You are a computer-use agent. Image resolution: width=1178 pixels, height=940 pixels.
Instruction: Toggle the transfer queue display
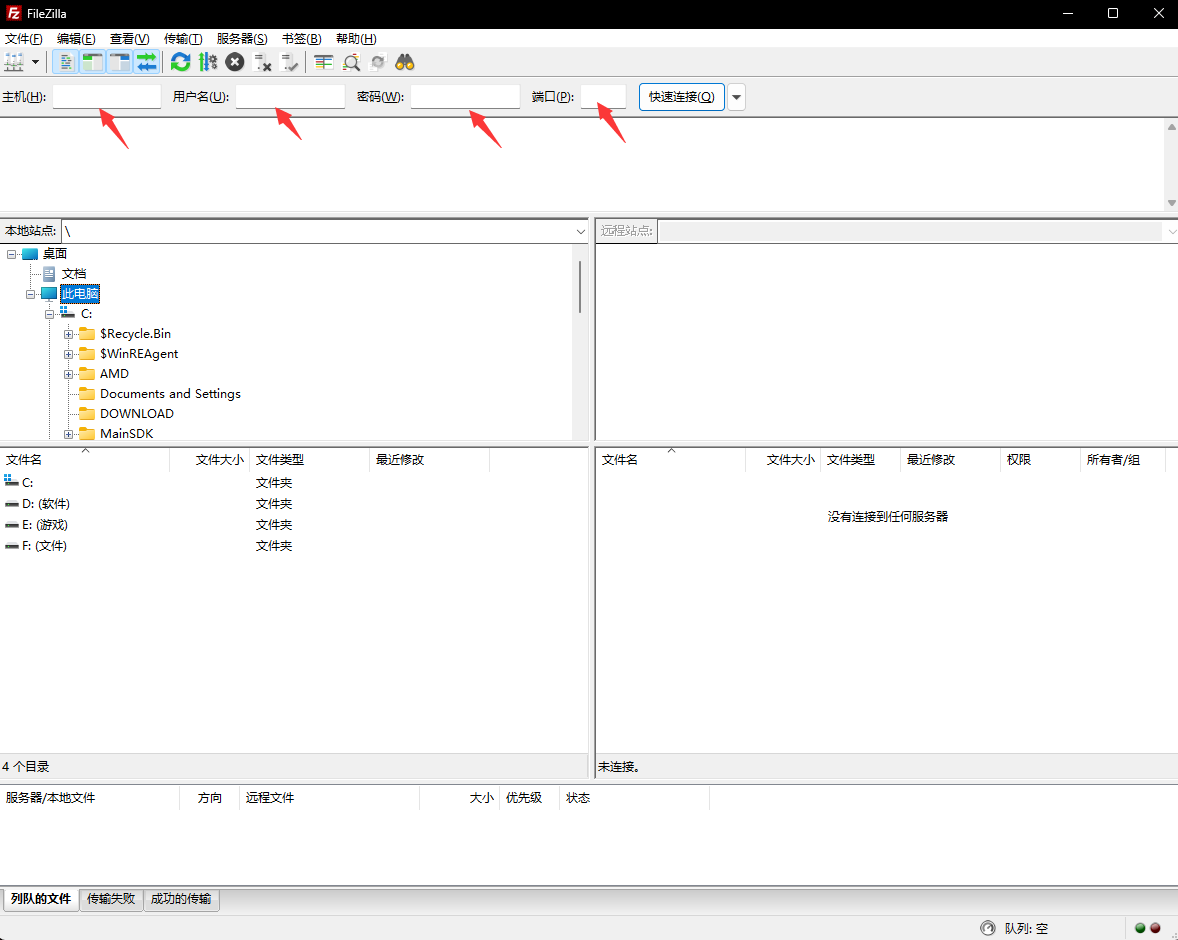(x=146, y=62)
